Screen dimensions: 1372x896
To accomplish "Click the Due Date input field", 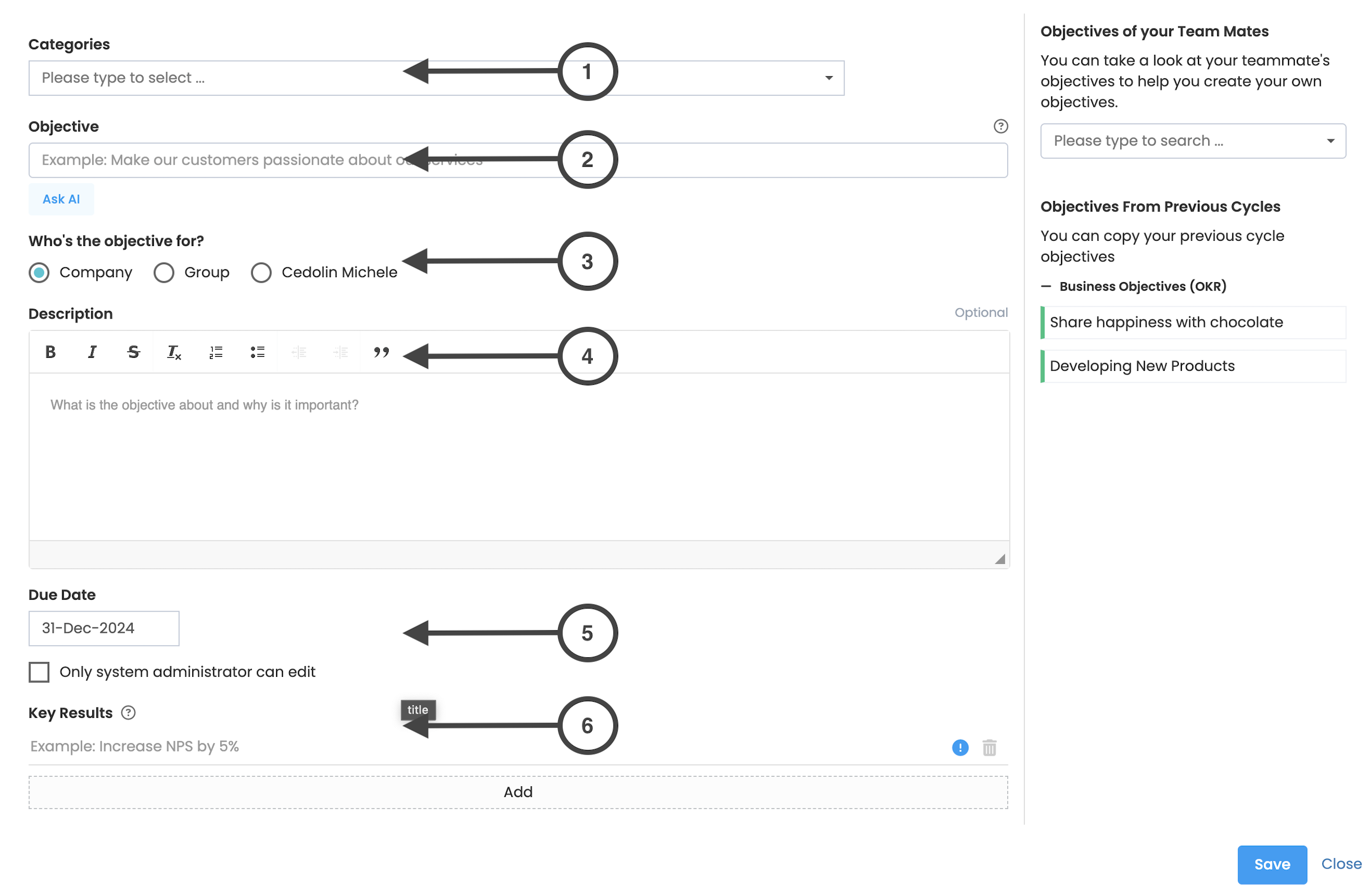I will pyautogui.click(x=104, y=628).
